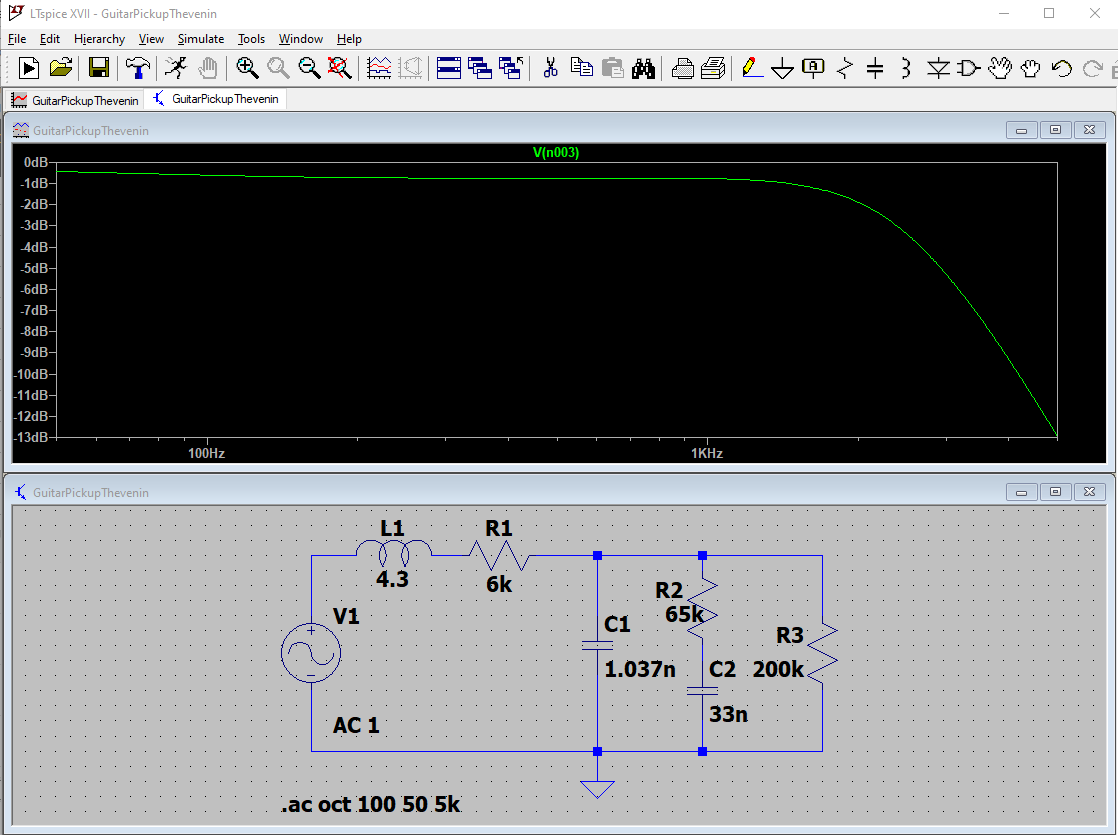
Task: Open the Control Panel hammer icon
Action: pyautogui.click(x=137, y=68)
